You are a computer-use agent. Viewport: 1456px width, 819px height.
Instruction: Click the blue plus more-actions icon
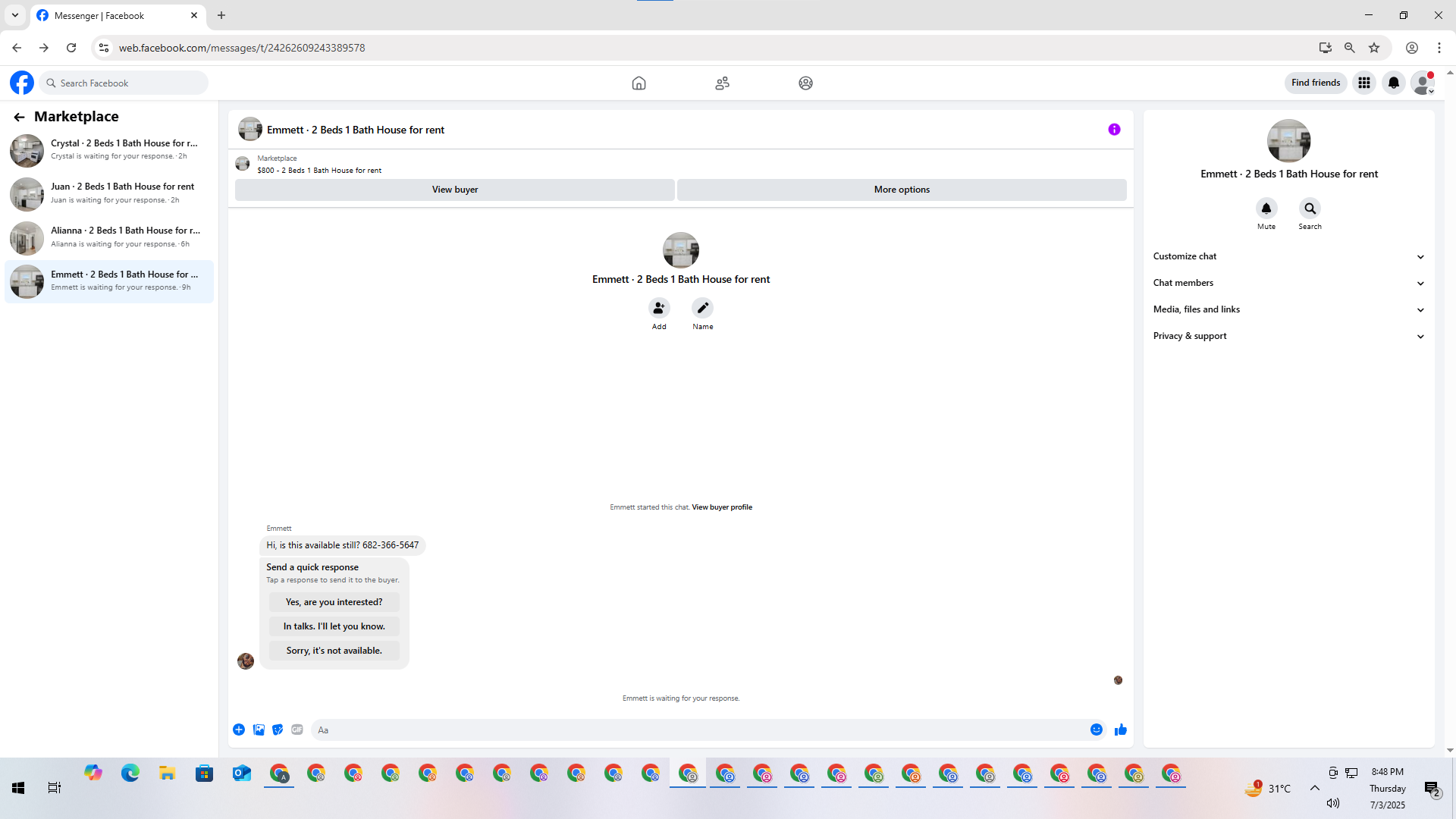tap(239, 730)
